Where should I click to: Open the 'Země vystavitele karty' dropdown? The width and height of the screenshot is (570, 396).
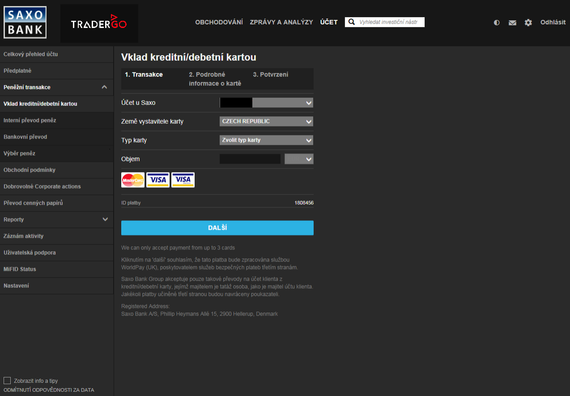[x=266, y=121]
